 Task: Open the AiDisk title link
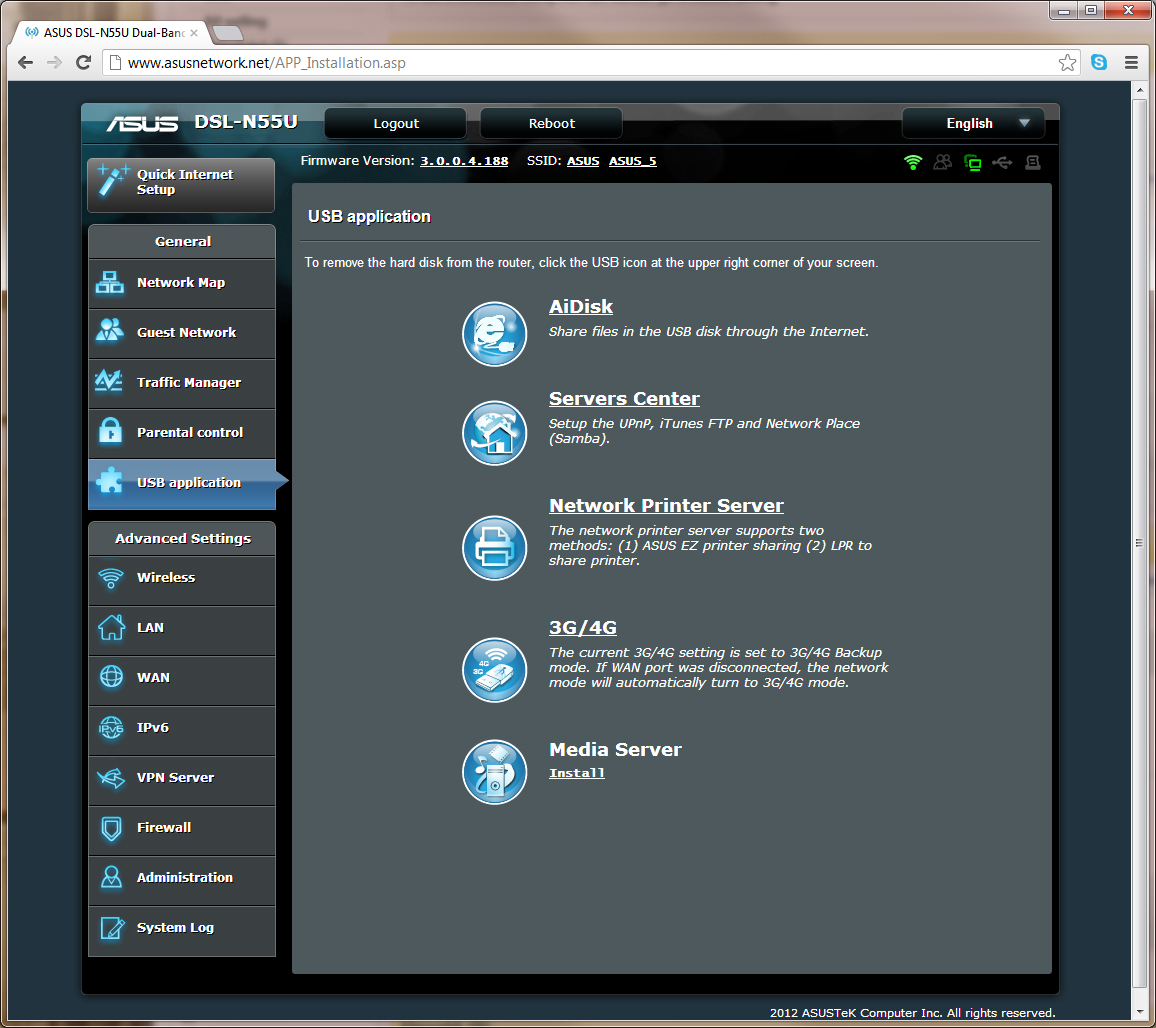[x=581, y=307]
